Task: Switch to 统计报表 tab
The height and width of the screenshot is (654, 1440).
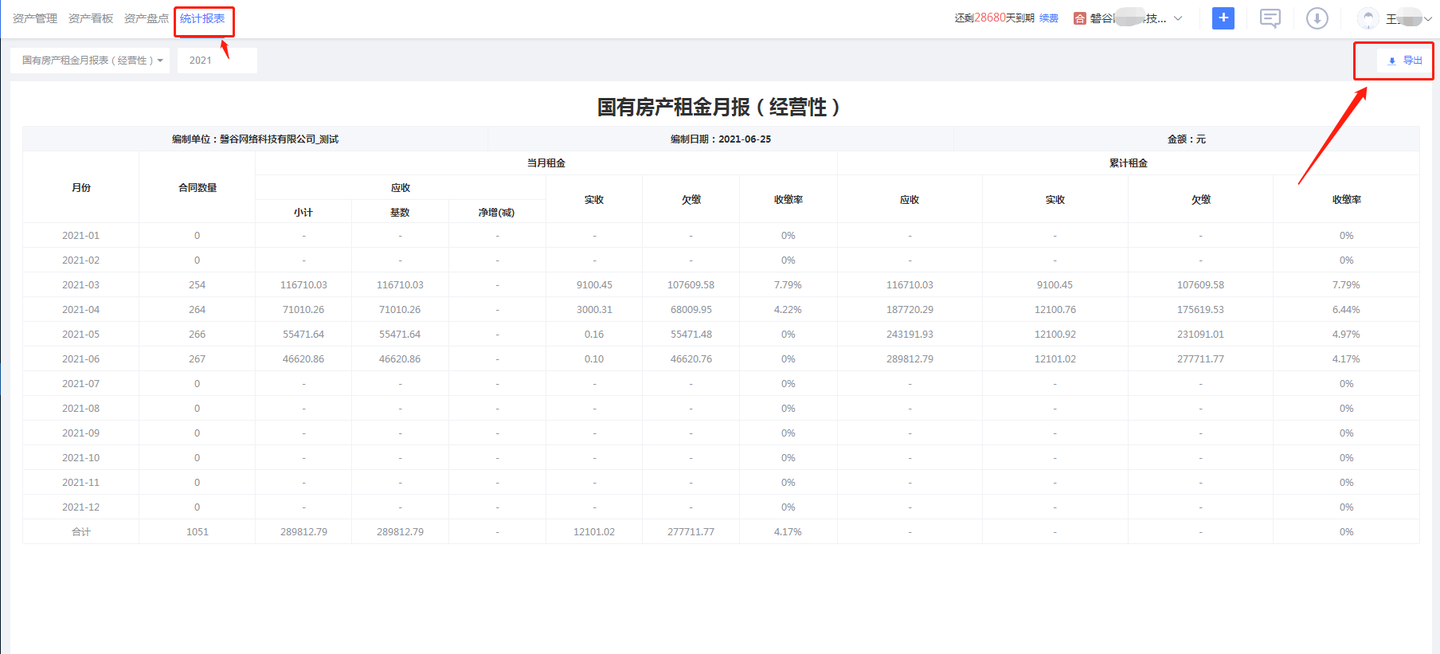Action: (x=203, y=18)
